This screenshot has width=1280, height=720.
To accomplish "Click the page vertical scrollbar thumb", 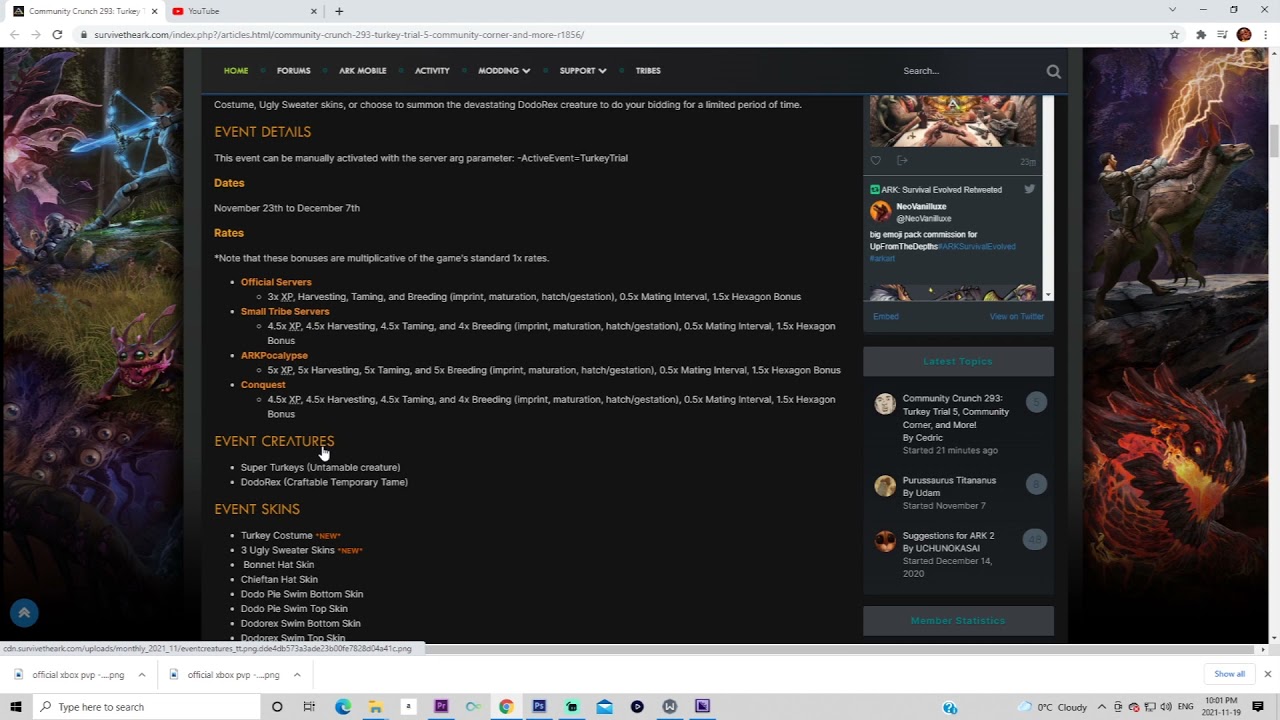I will (x=1274, y=140).
